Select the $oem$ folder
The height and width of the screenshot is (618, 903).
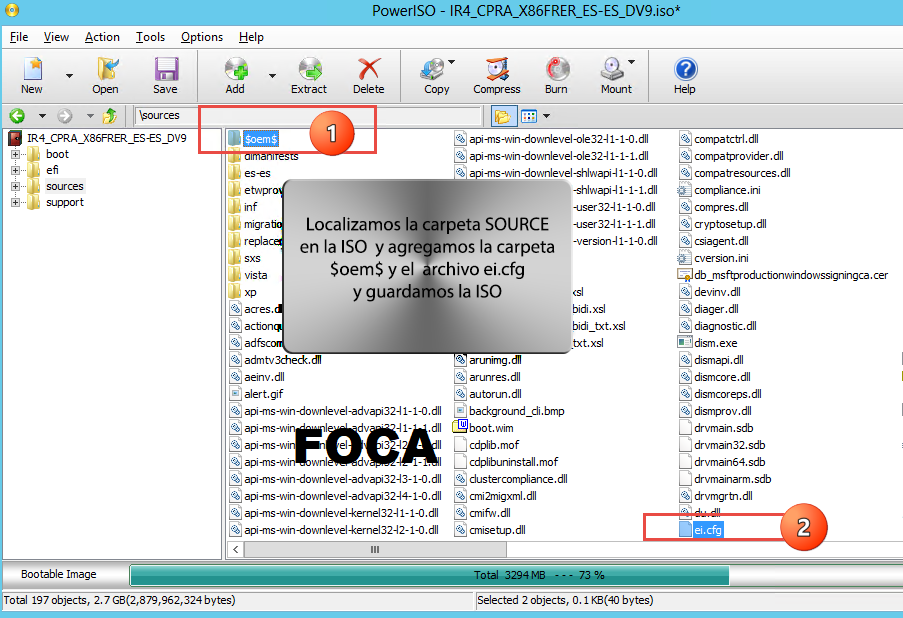(261, 139)
